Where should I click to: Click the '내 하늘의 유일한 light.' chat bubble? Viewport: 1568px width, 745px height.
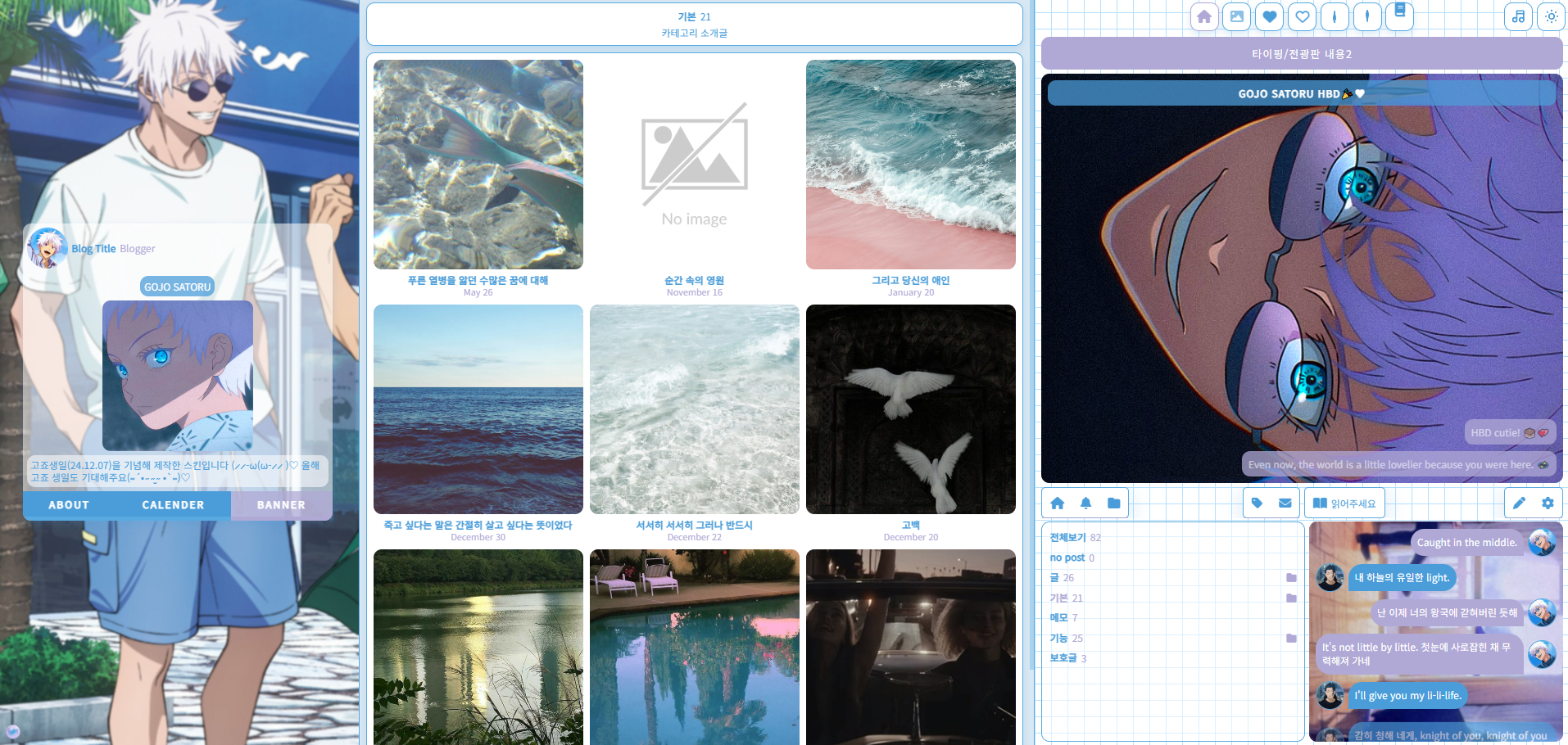click(1402, 577)
